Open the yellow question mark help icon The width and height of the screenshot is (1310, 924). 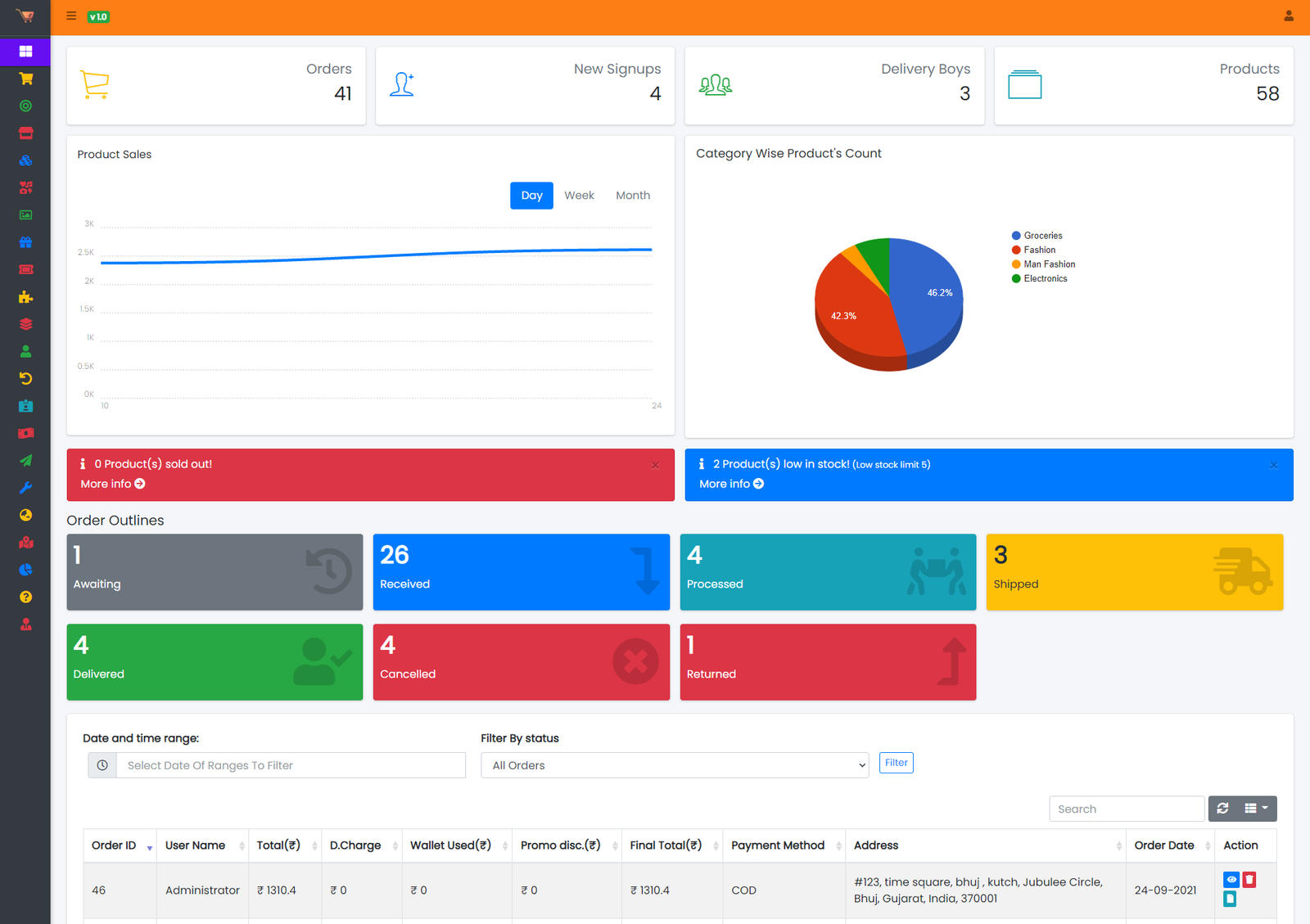(25, 597)
